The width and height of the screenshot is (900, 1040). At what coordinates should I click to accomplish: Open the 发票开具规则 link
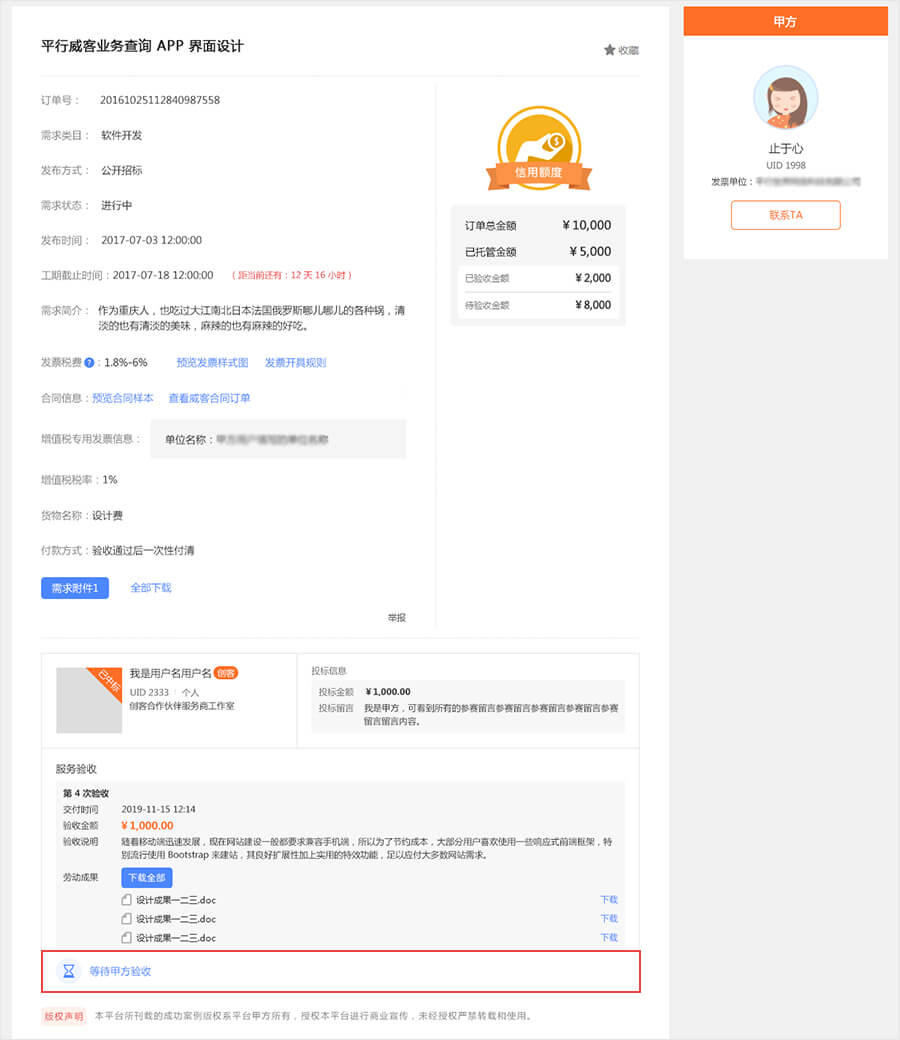click(295, 363)
